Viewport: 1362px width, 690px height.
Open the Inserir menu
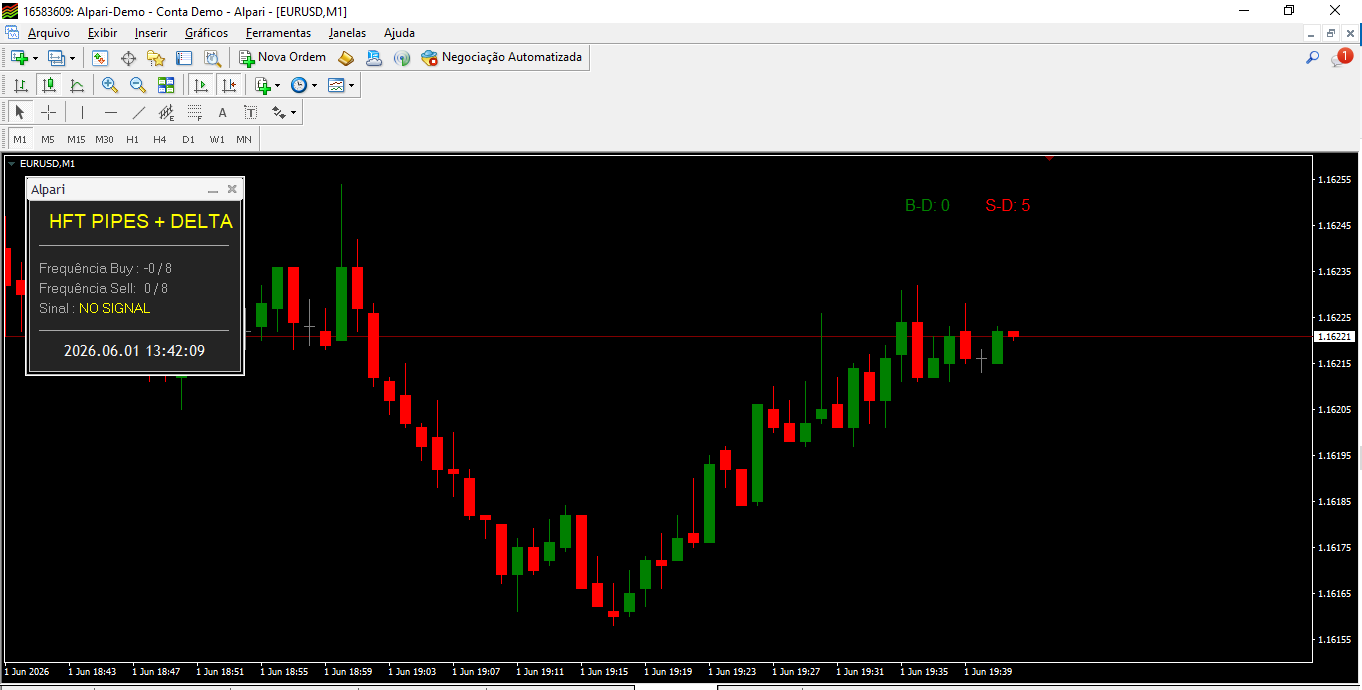point(151,33)
